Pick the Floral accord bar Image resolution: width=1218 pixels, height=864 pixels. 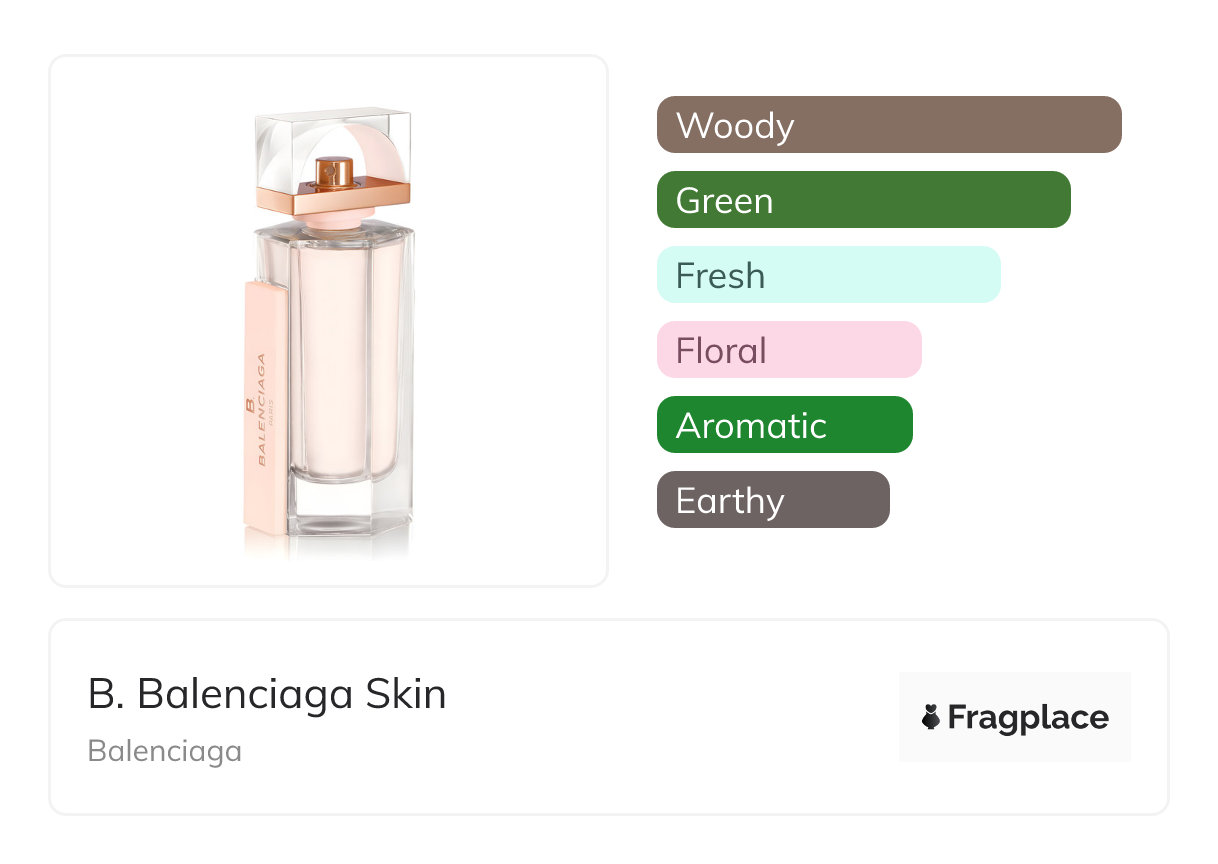point(788,350)
